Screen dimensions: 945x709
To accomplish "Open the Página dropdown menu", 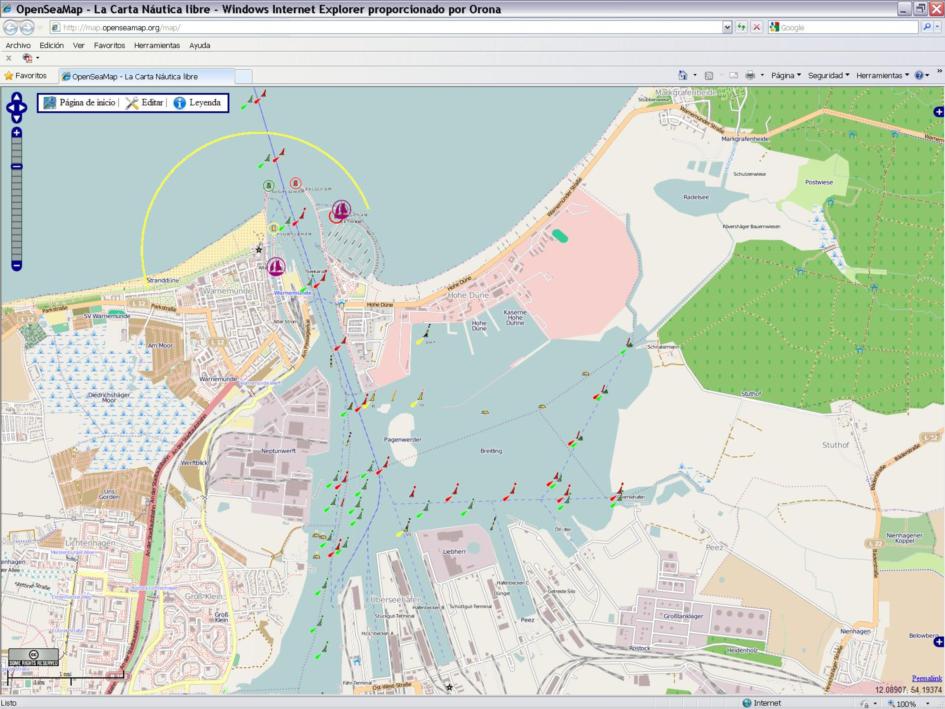I will (782, 75).
